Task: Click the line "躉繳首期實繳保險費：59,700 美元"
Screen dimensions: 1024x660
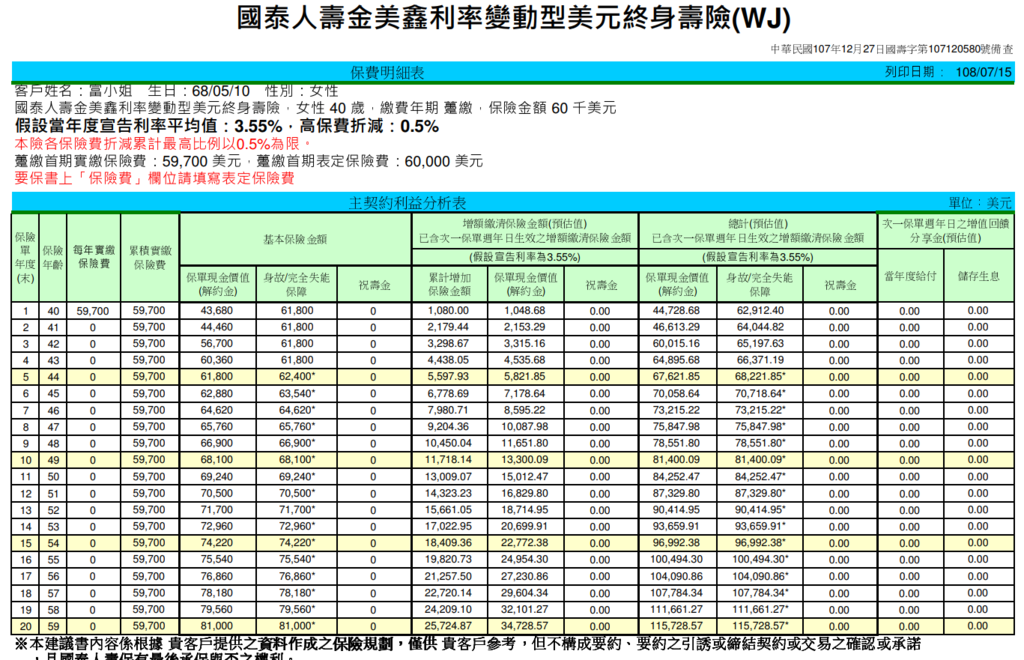Action: 128,161
